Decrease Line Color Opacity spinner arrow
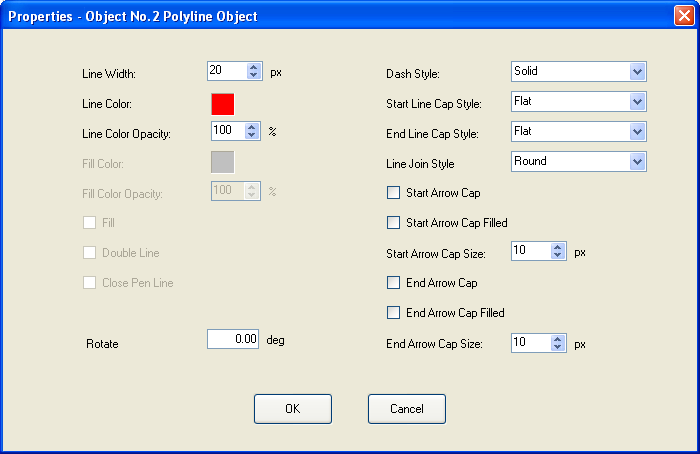The image size is (700, 454). 252,135
